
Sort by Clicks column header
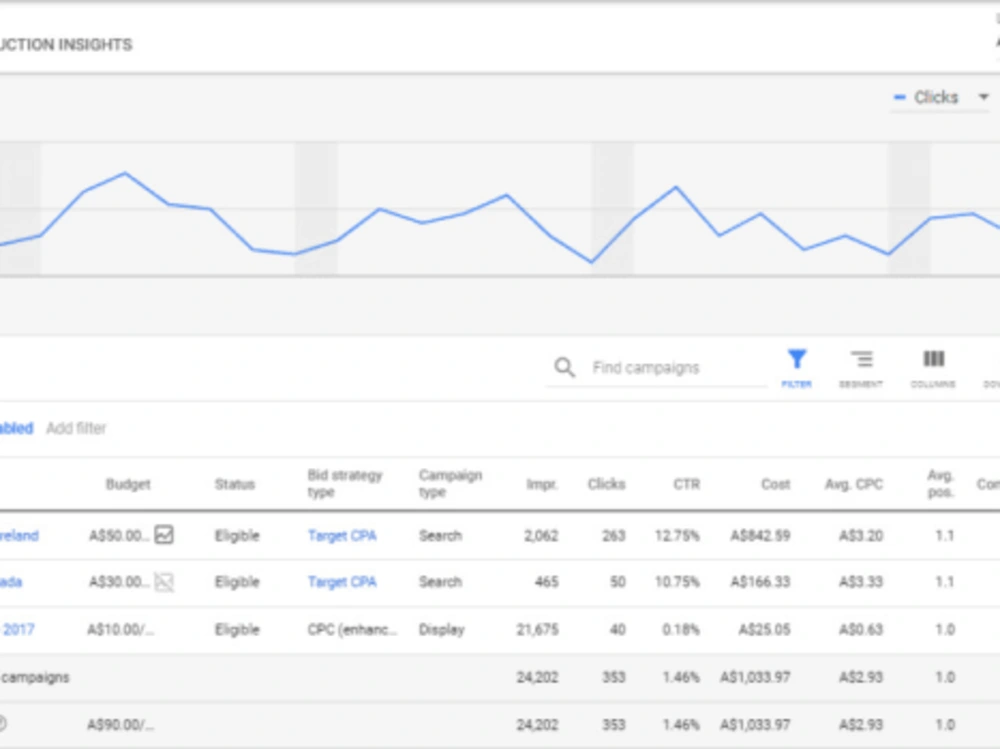click(607, 484)
